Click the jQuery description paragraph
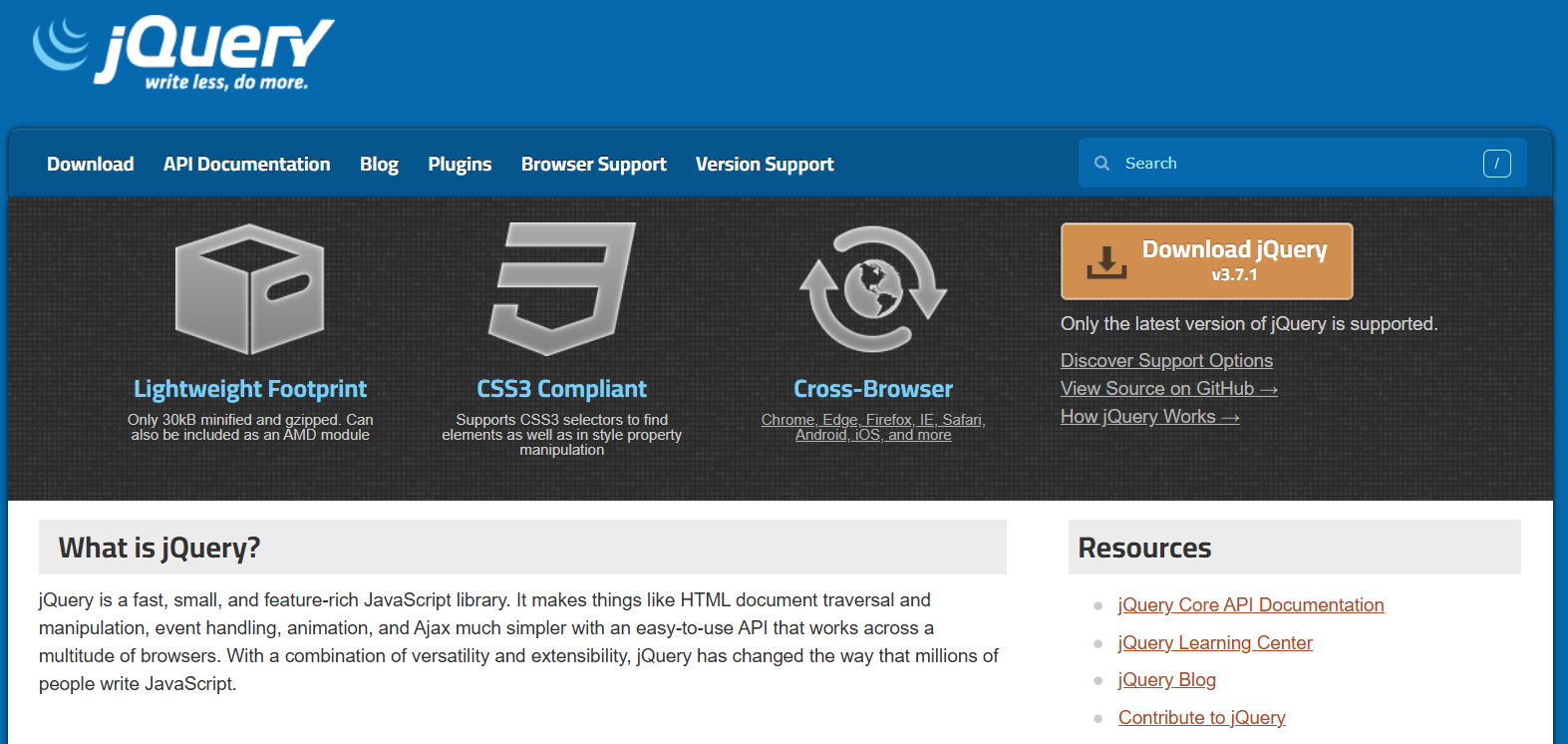This screenshot has height=744, width=1568. pyautogui.click(x=518, y=642)
